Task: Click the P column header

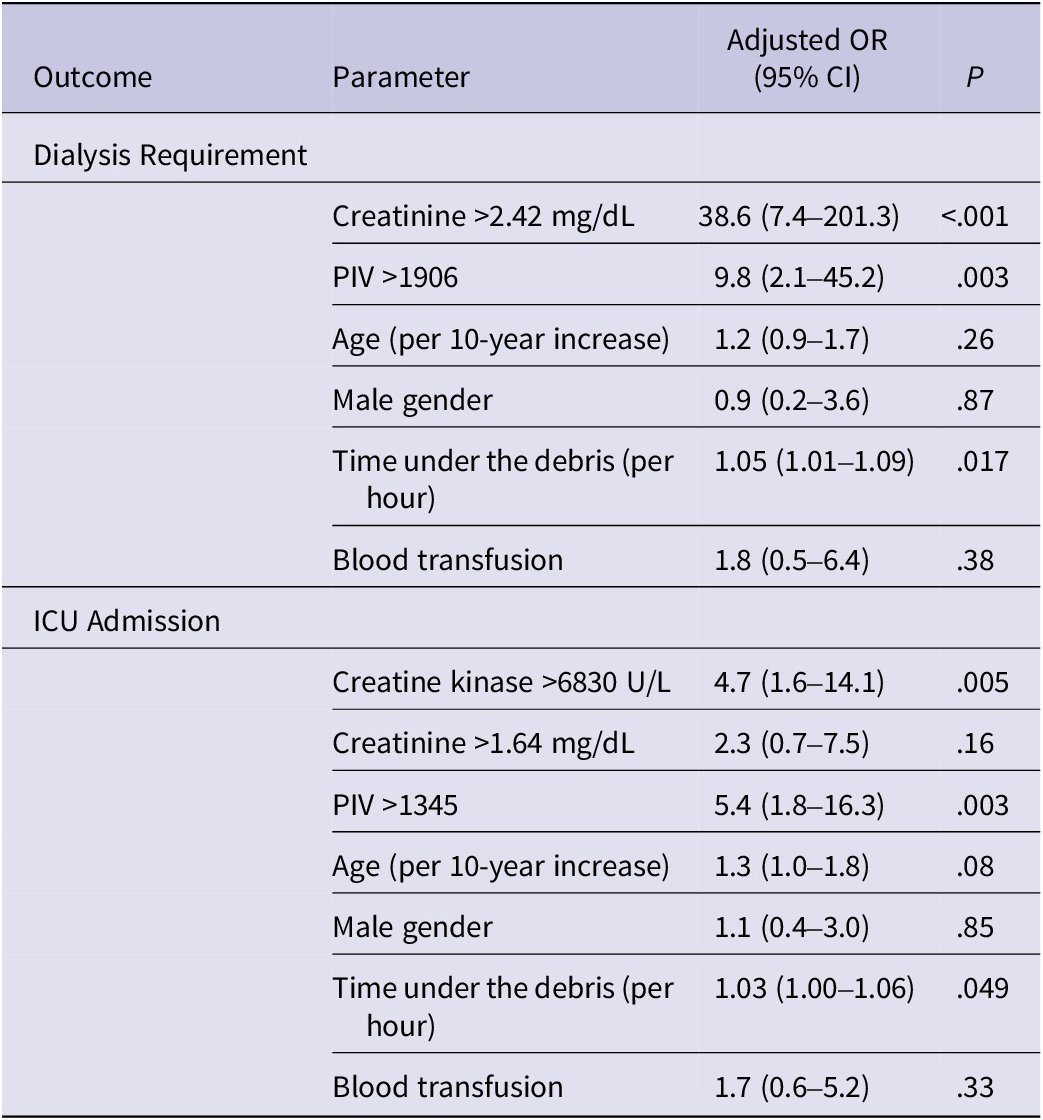Action: point(973,77)
